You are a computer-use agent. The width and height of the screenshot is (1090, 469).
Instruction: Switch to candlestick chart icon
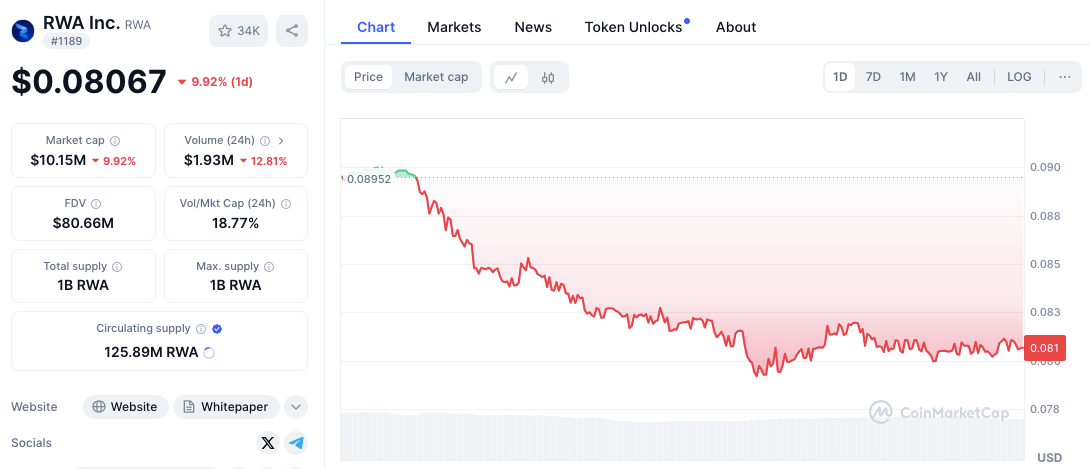tap(548, 77)
